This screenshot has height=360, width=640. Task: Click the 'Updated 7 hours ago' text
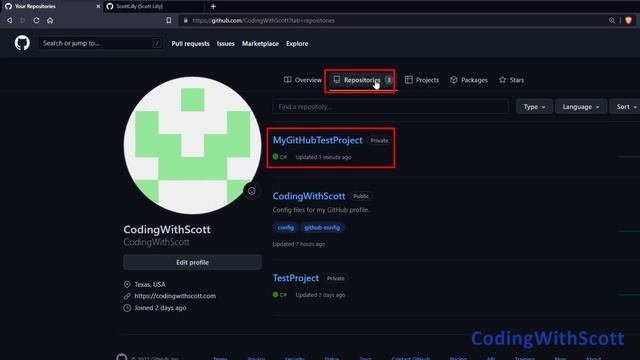[x=299, y=244]
